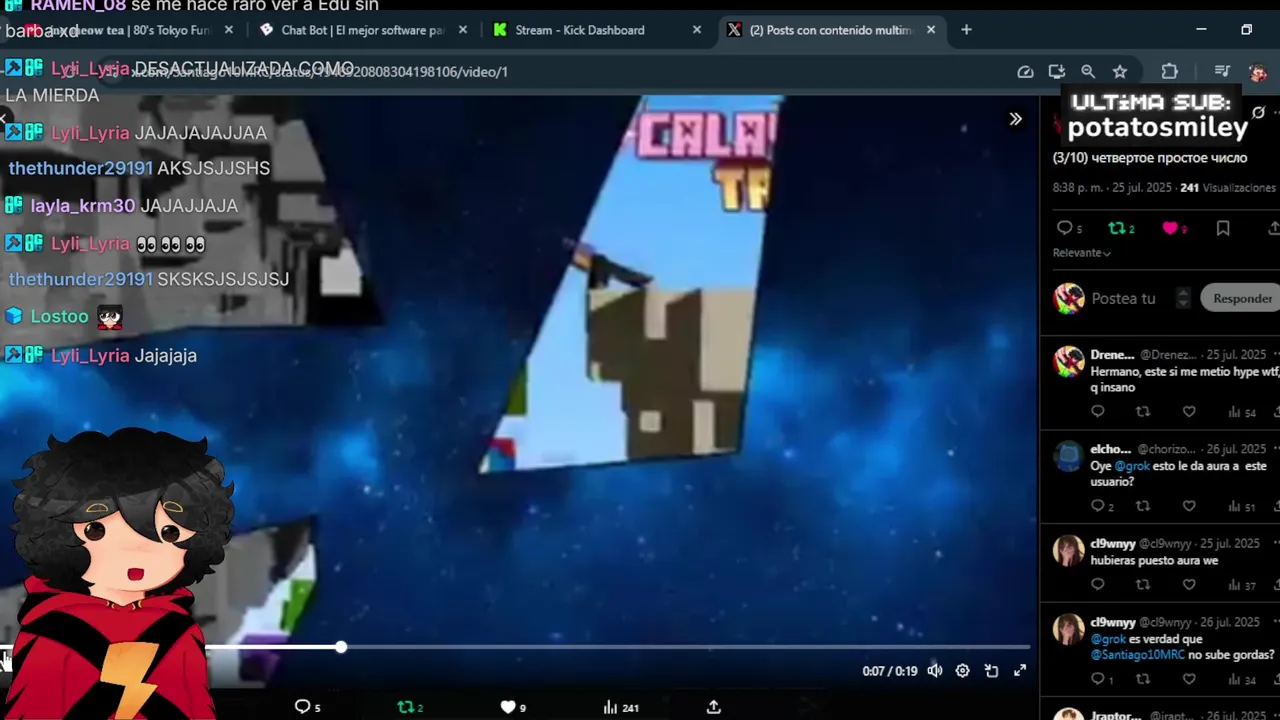1280x720 pixels.
Task: Focus the 'Postea tu' reply field
Action: (1123, 298)
